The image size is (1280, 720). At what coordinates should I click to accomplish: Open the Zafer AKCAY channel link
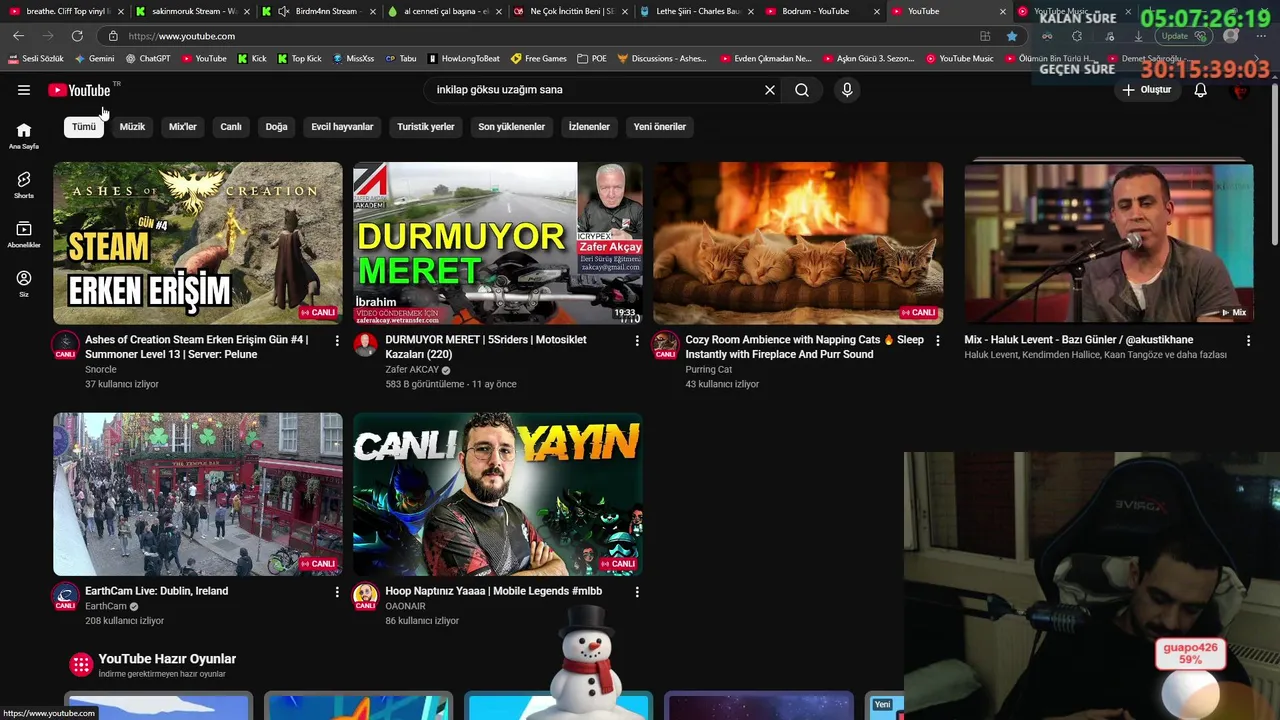(x=412, y=370)
